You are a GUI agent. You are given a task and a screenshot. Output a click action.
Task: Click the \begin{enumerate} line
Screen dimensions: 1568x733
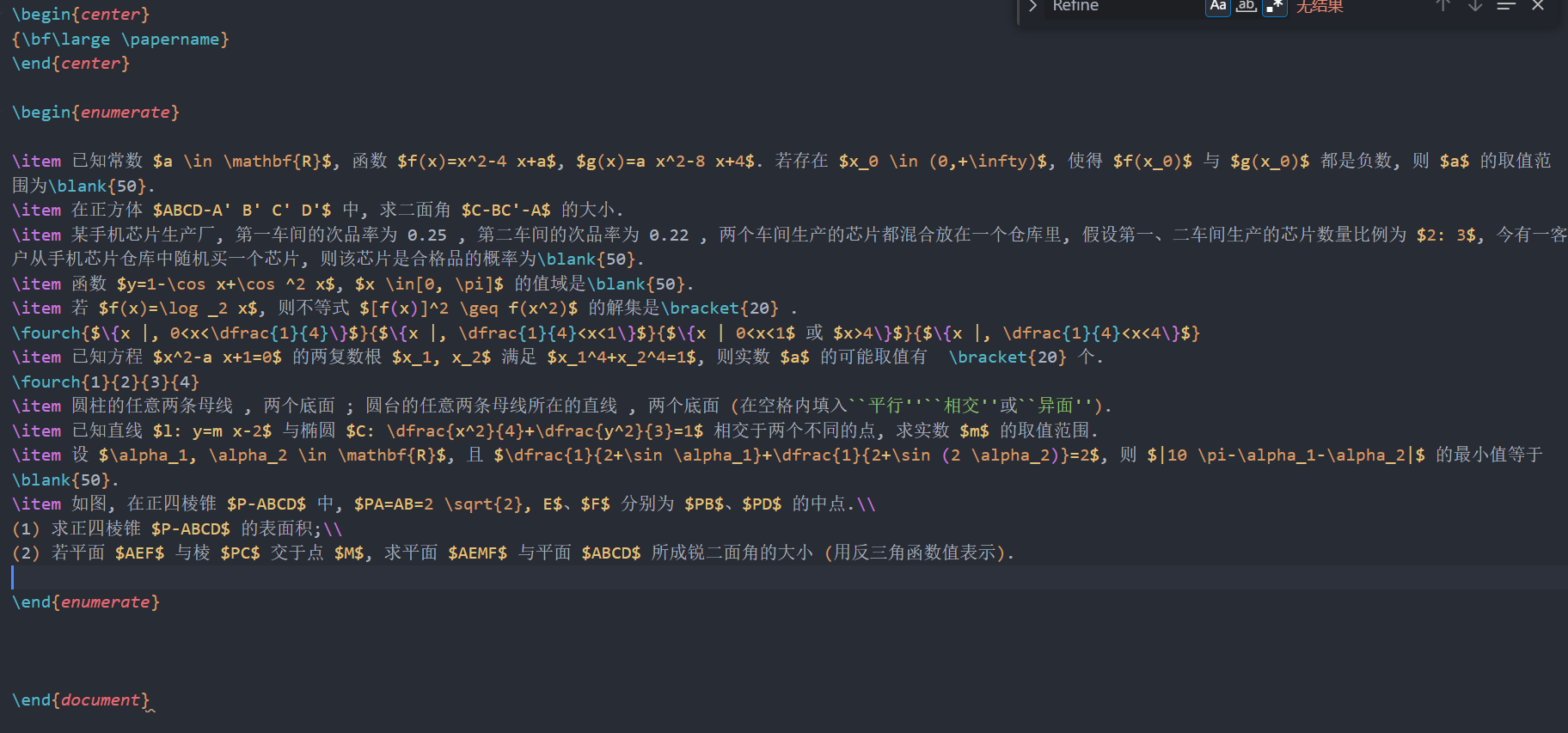[95, 113]
